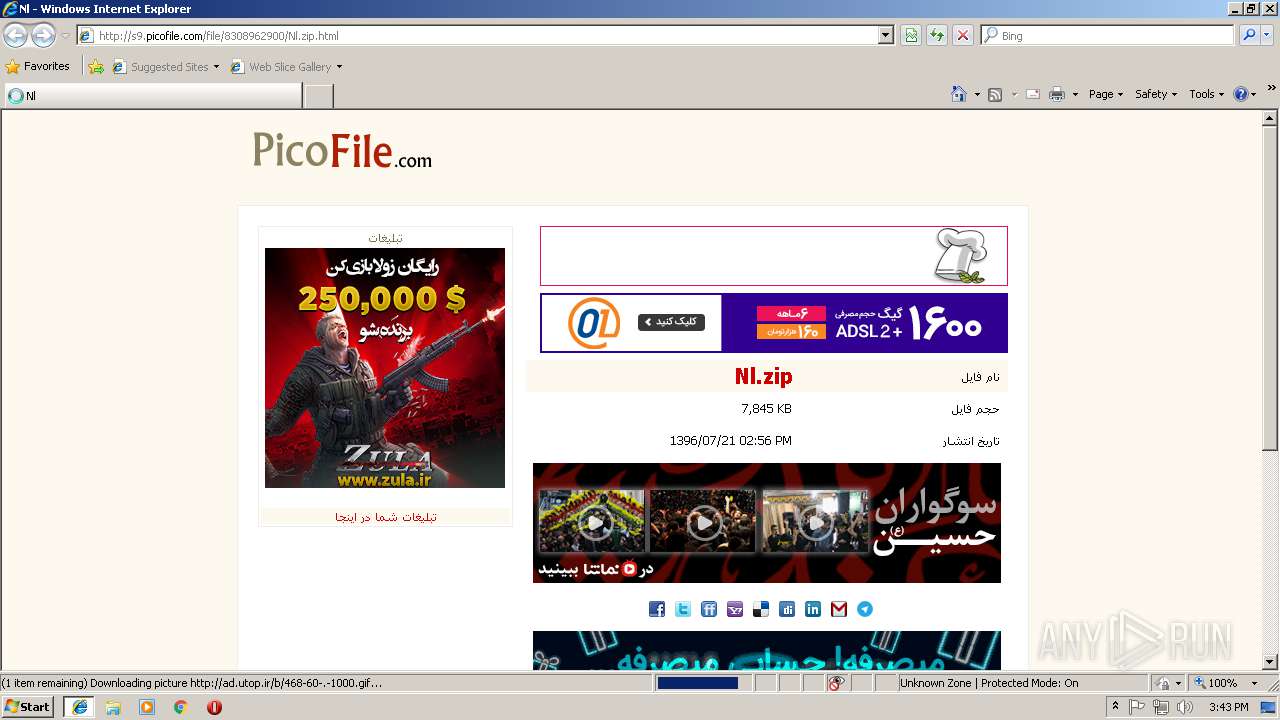Click volume speaker tray icon
The width and height of the screenshot is (1280, 720).
[1185, 707]
